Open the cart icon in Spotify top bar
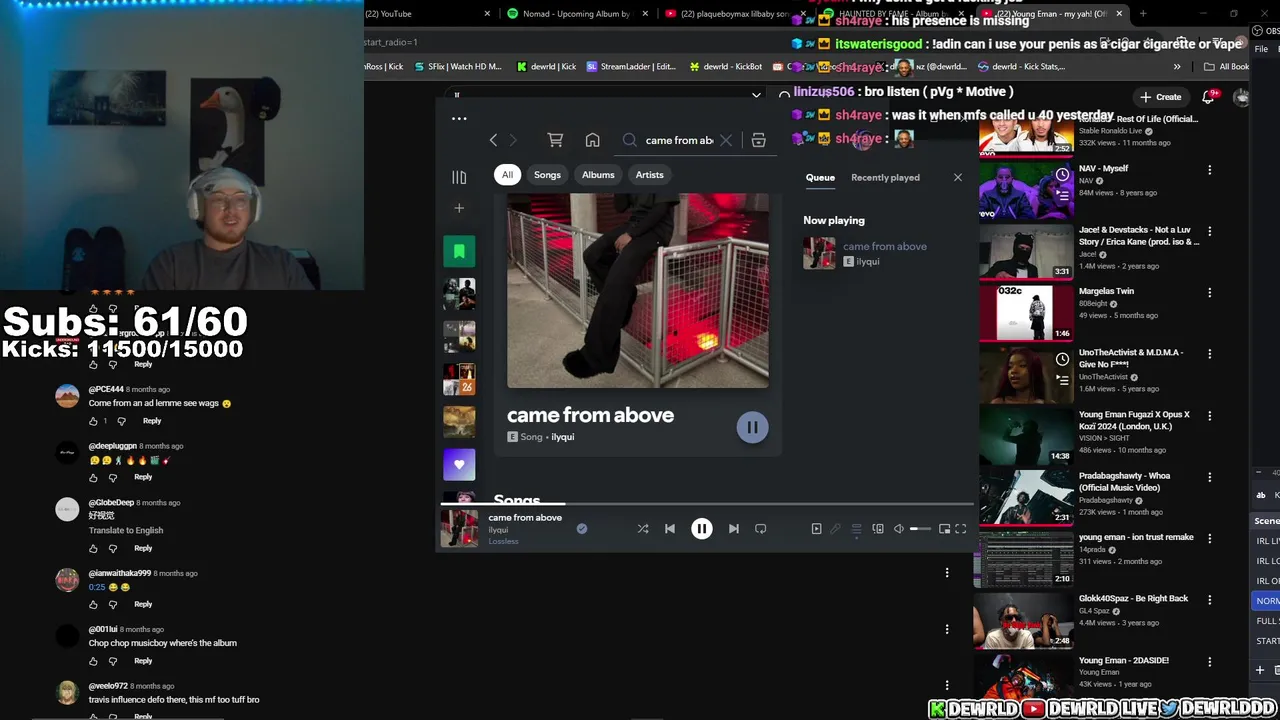1280x720 pixels. tap(555, 141)
